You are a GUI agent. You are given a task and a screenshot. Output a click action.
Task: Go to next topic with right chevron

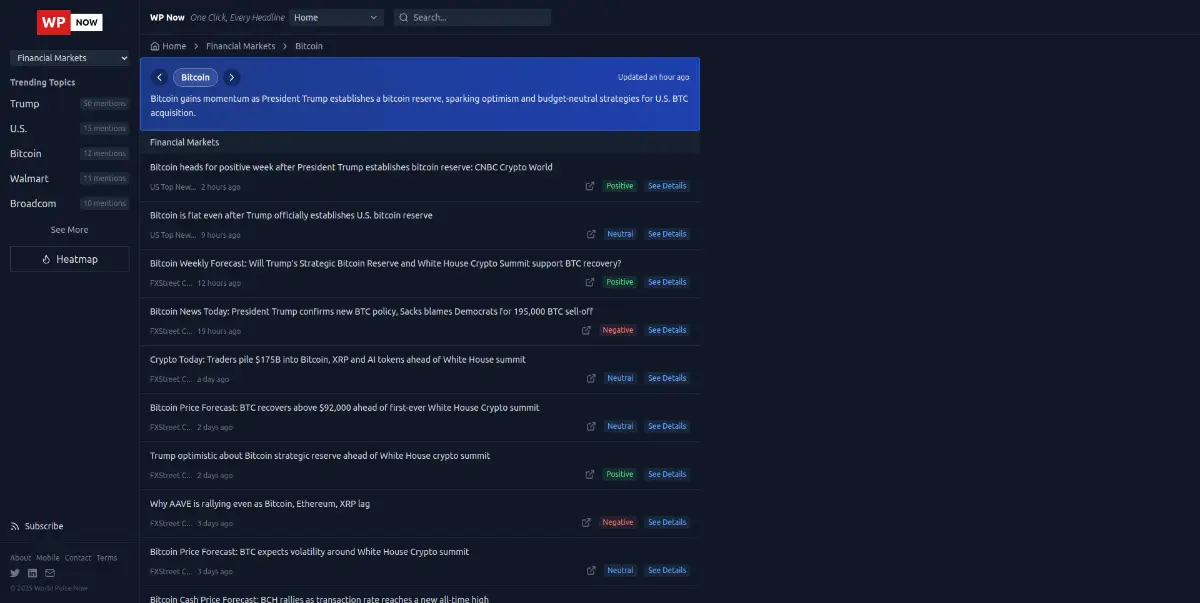[x=232, y=77]
